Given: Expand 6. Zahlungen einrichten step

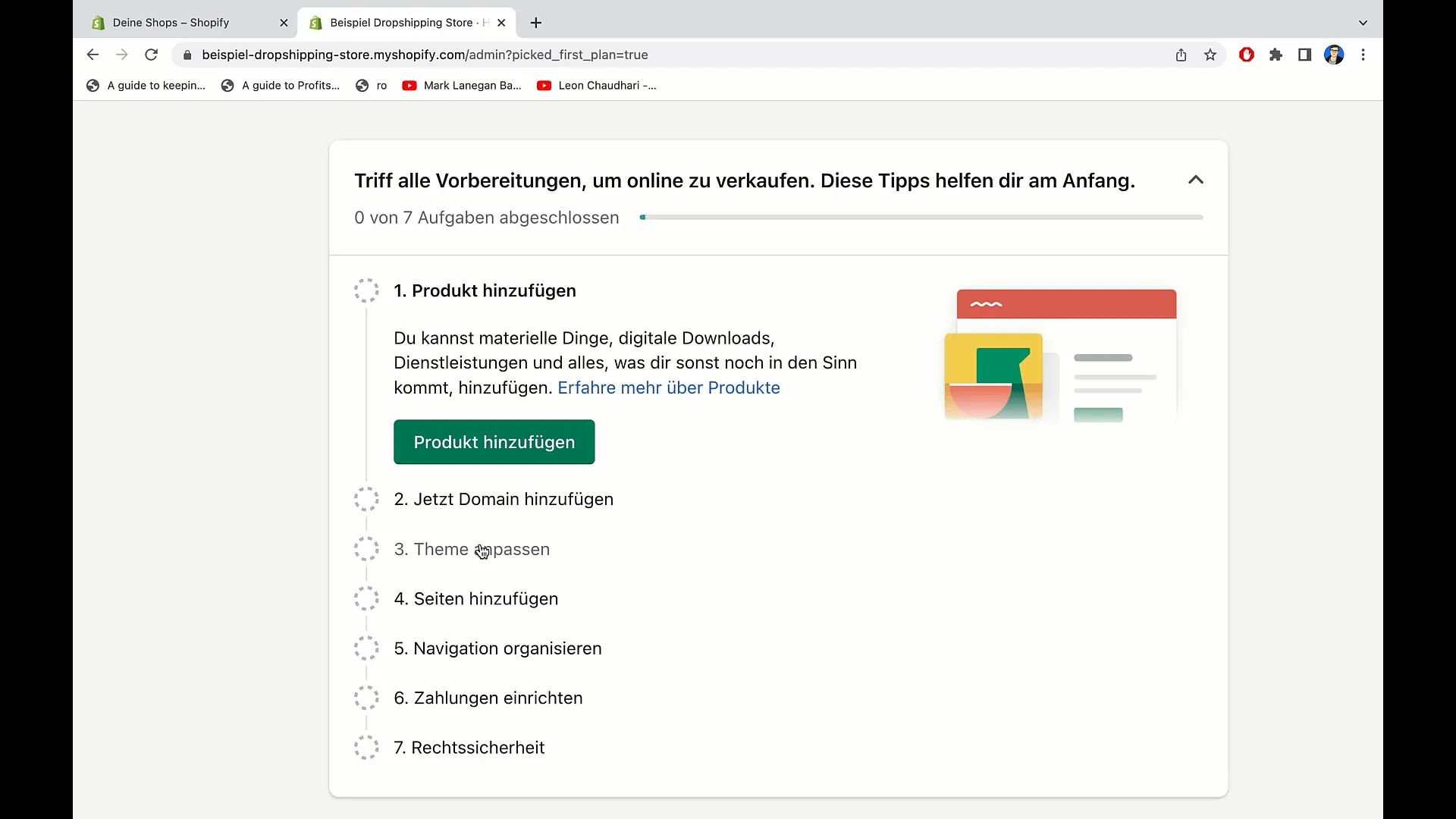Looking at the screenshot, I should pyautogui.click(x=488, y=698).
